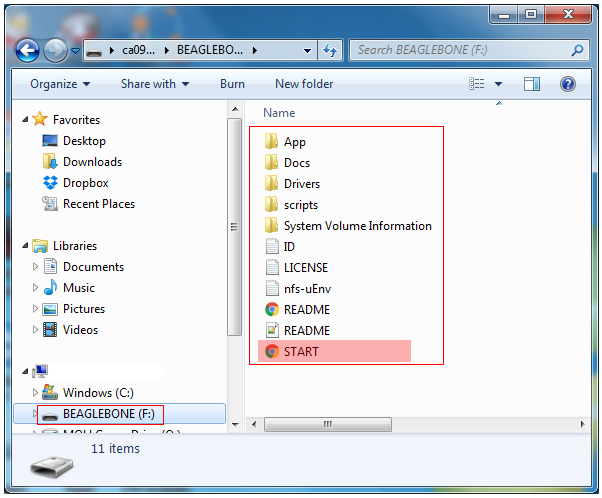Collapse the Libraries group
Screen dimensions: 602x498
pos(25,245)
